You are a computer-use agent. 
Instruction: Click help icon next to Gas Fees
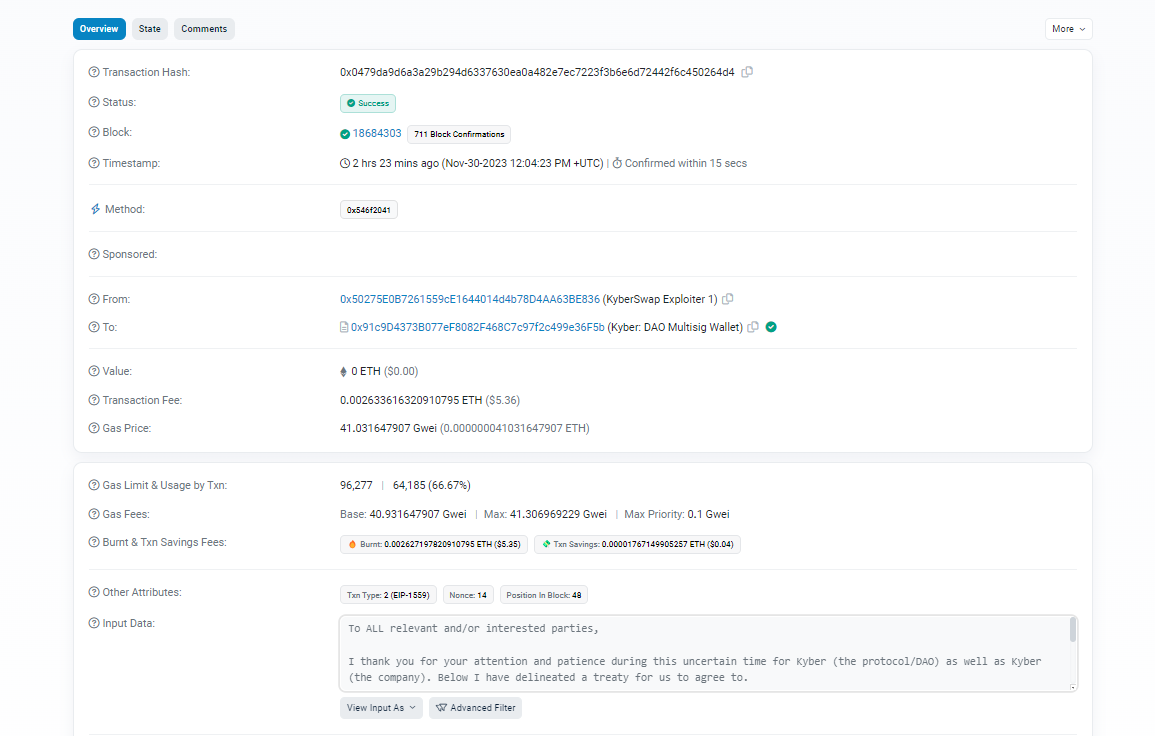click(94, 514)
